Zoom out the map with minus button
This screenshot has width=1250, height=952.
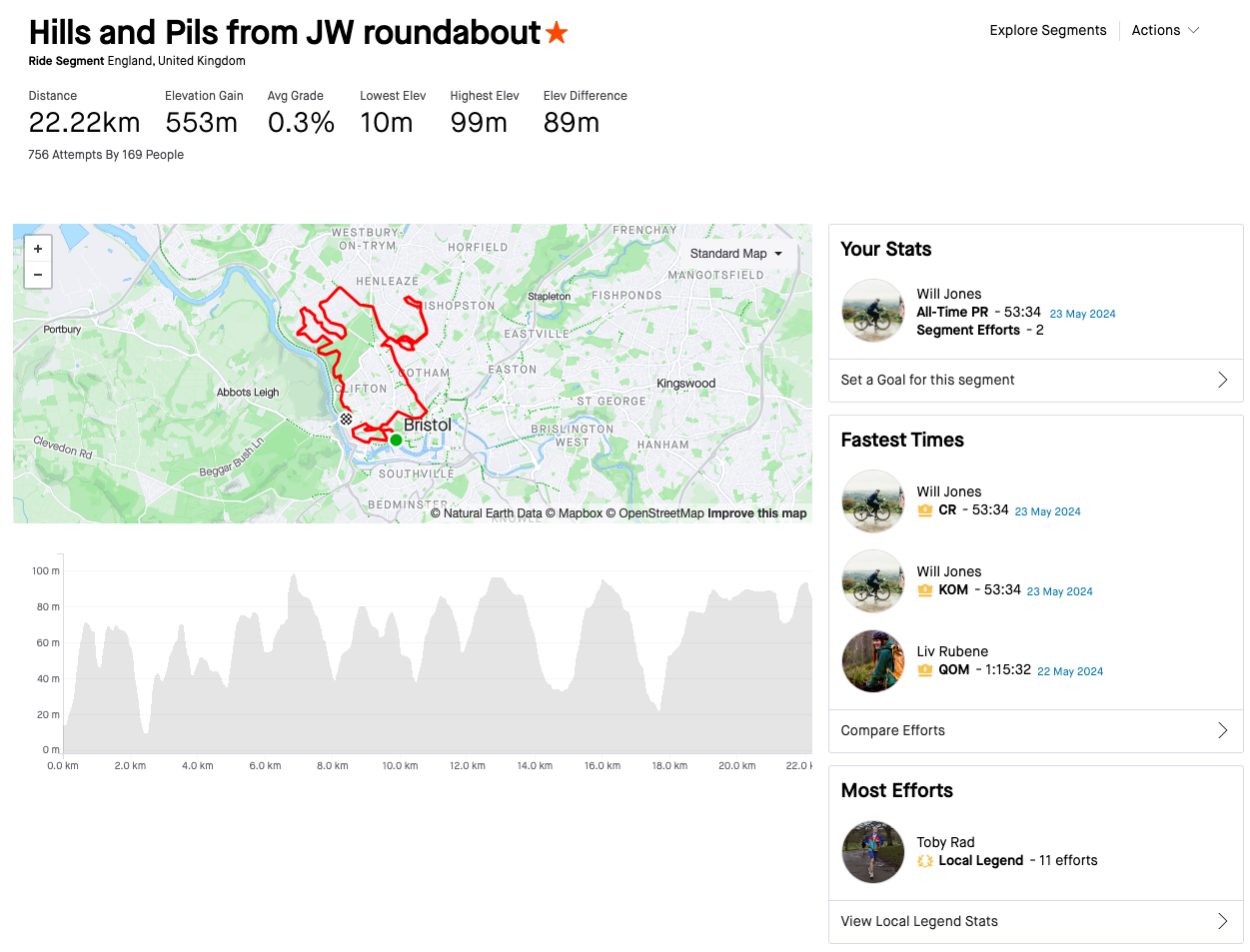click(38, 275)
